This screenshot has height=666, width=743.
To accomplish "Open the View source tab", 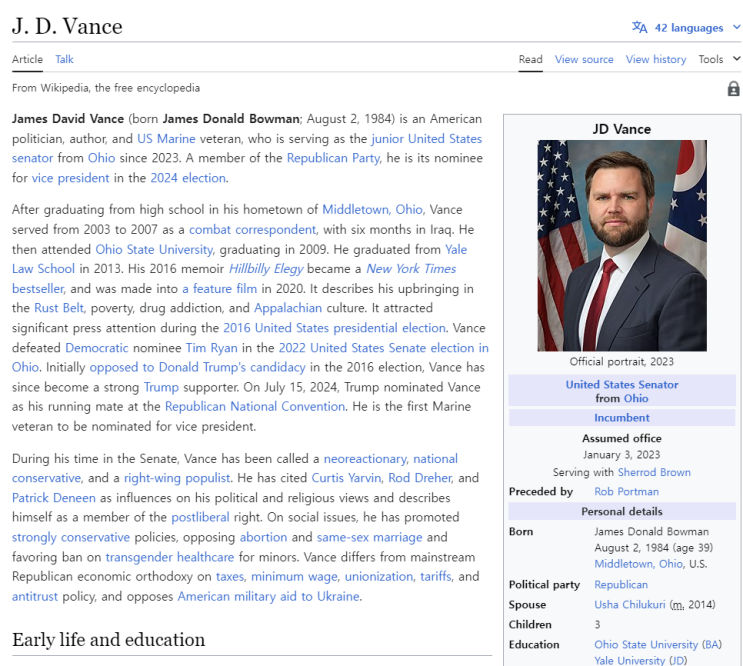I will [x=584, y=59].
